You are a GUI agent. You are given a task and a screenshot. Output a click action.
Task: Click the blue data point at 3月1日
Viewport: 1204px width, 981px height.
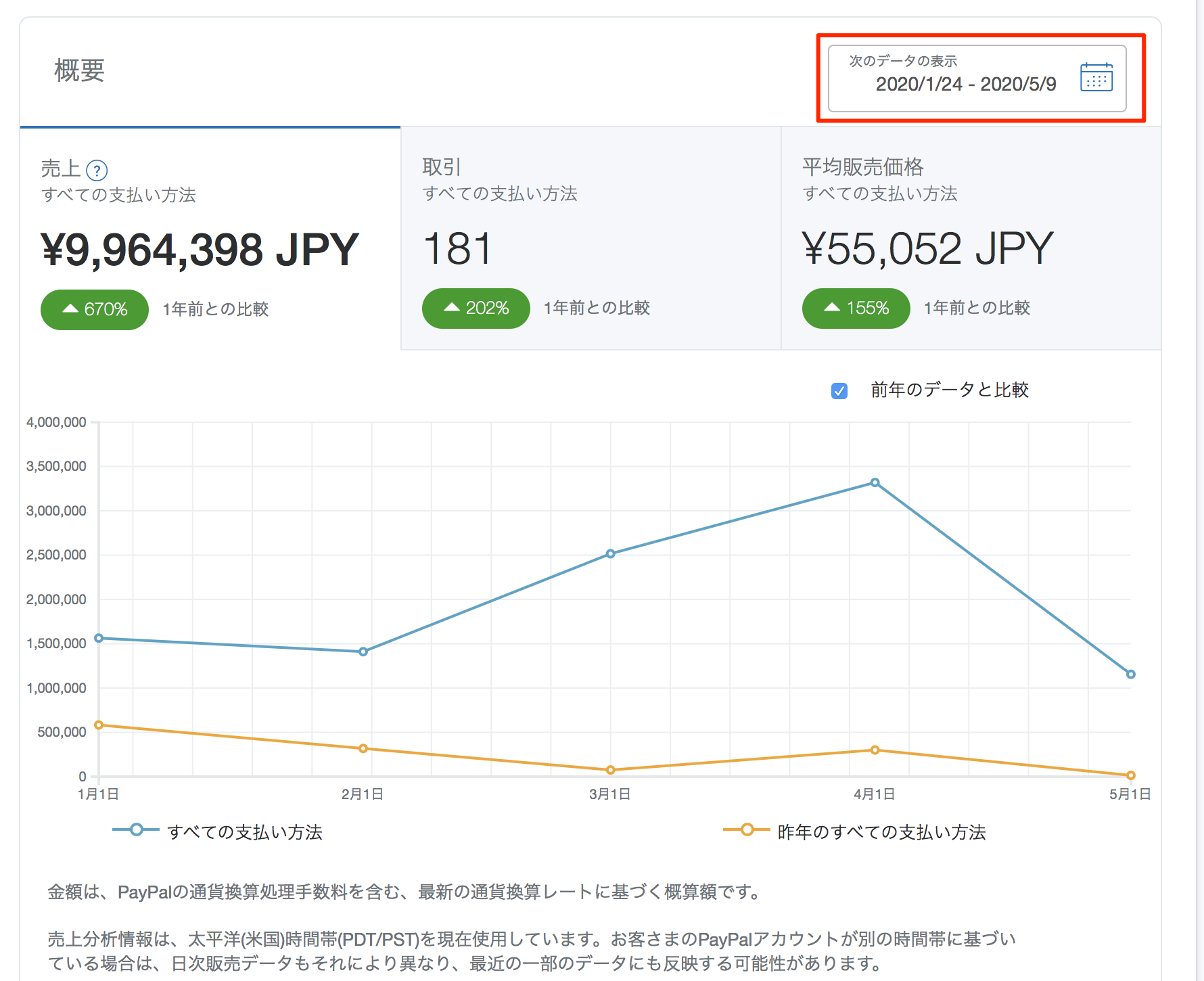[610, 553]
